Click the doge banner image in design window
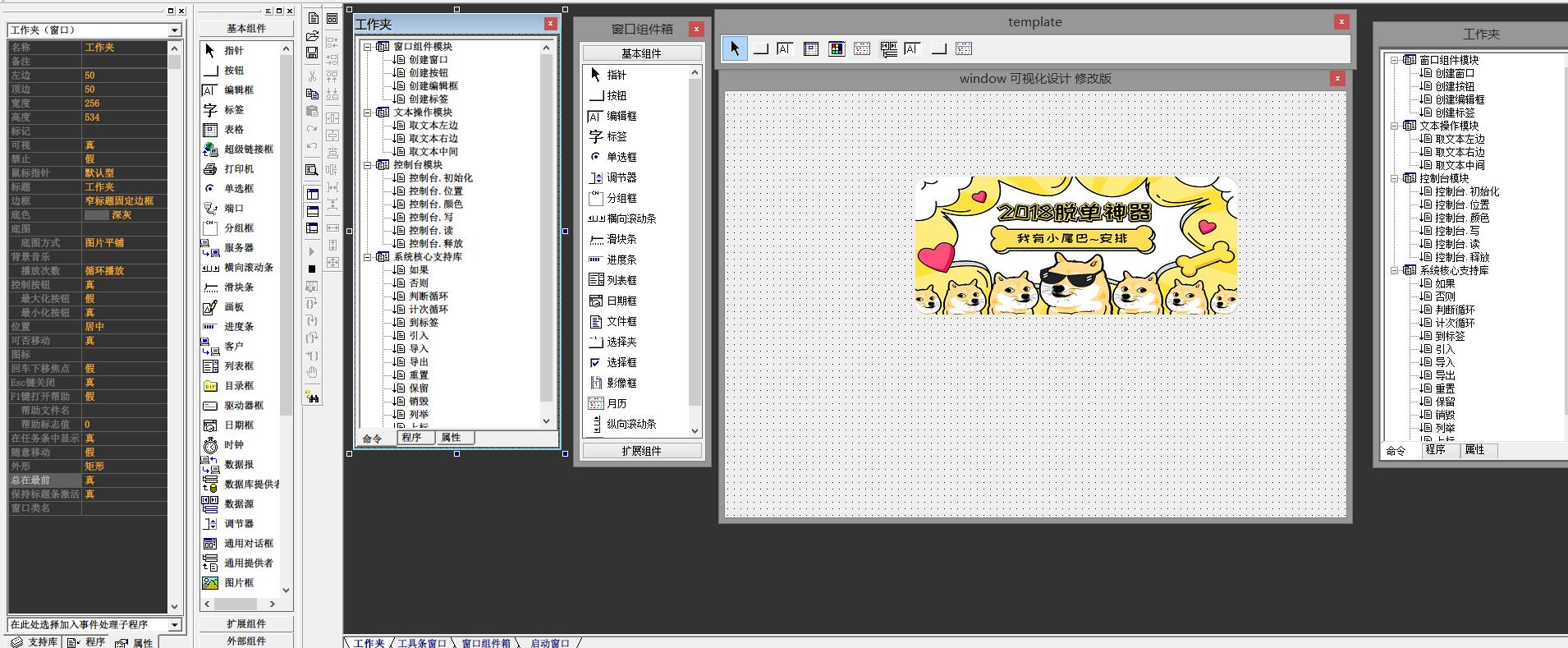Screen dimensions: 1568x648 [1075, 245]
